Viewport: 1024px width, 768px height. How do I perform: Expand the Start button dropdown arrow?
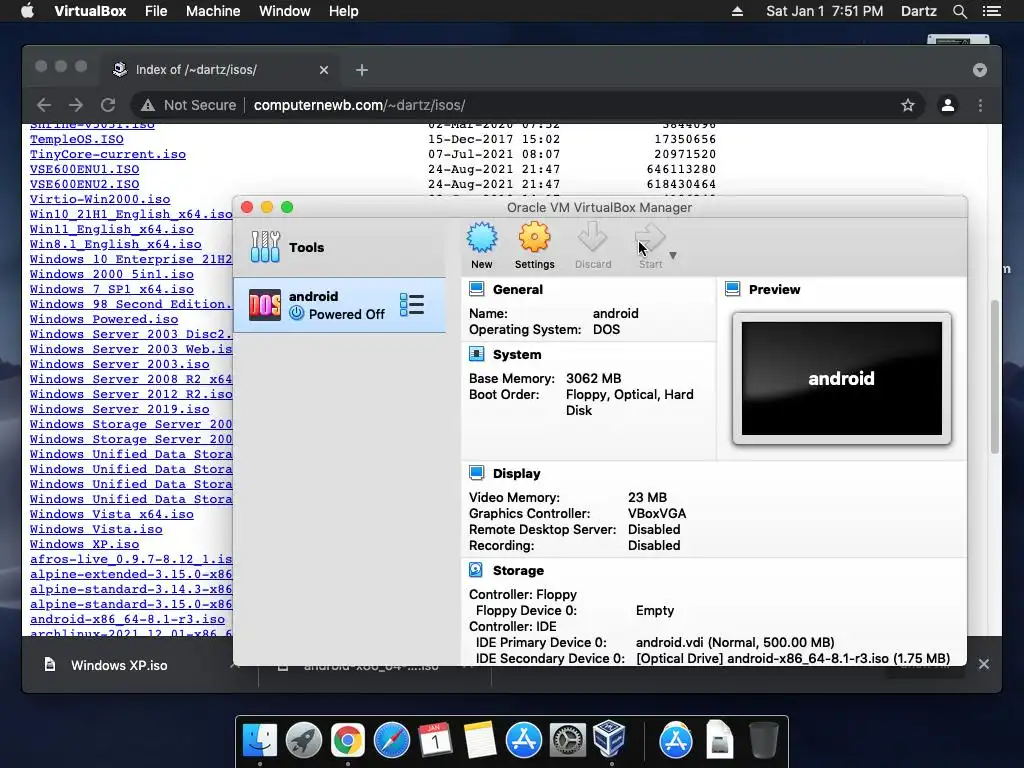(x=673, y=255)
